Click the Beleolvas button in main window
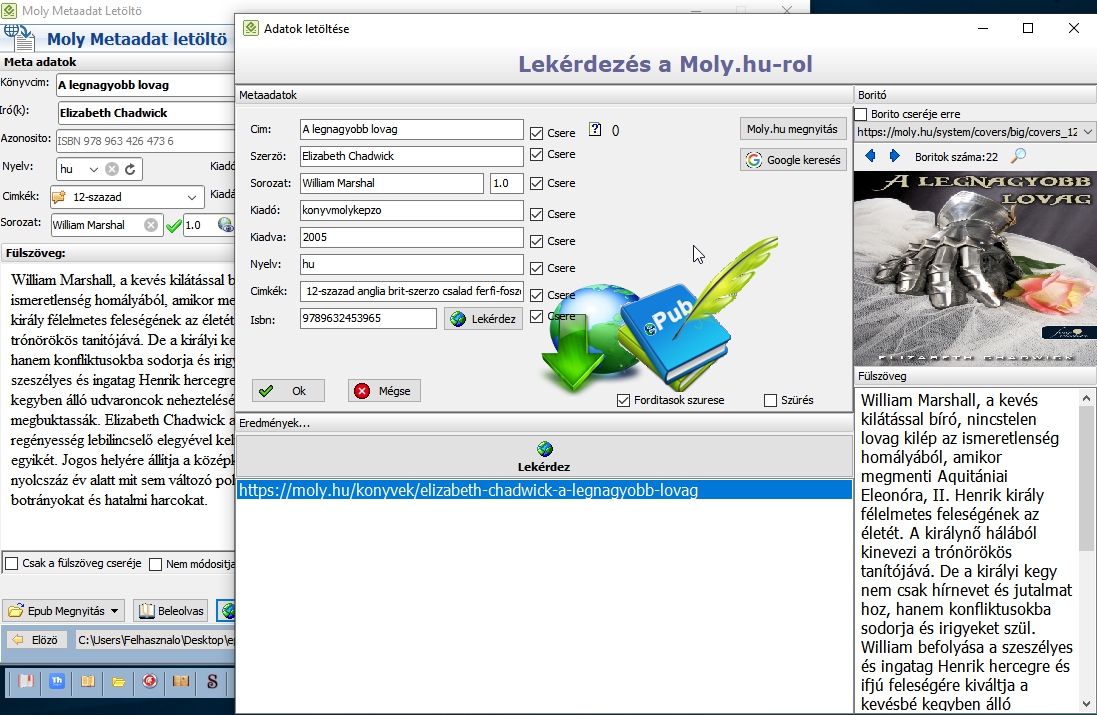1097x715 pixels. click(x=171, y=611)
